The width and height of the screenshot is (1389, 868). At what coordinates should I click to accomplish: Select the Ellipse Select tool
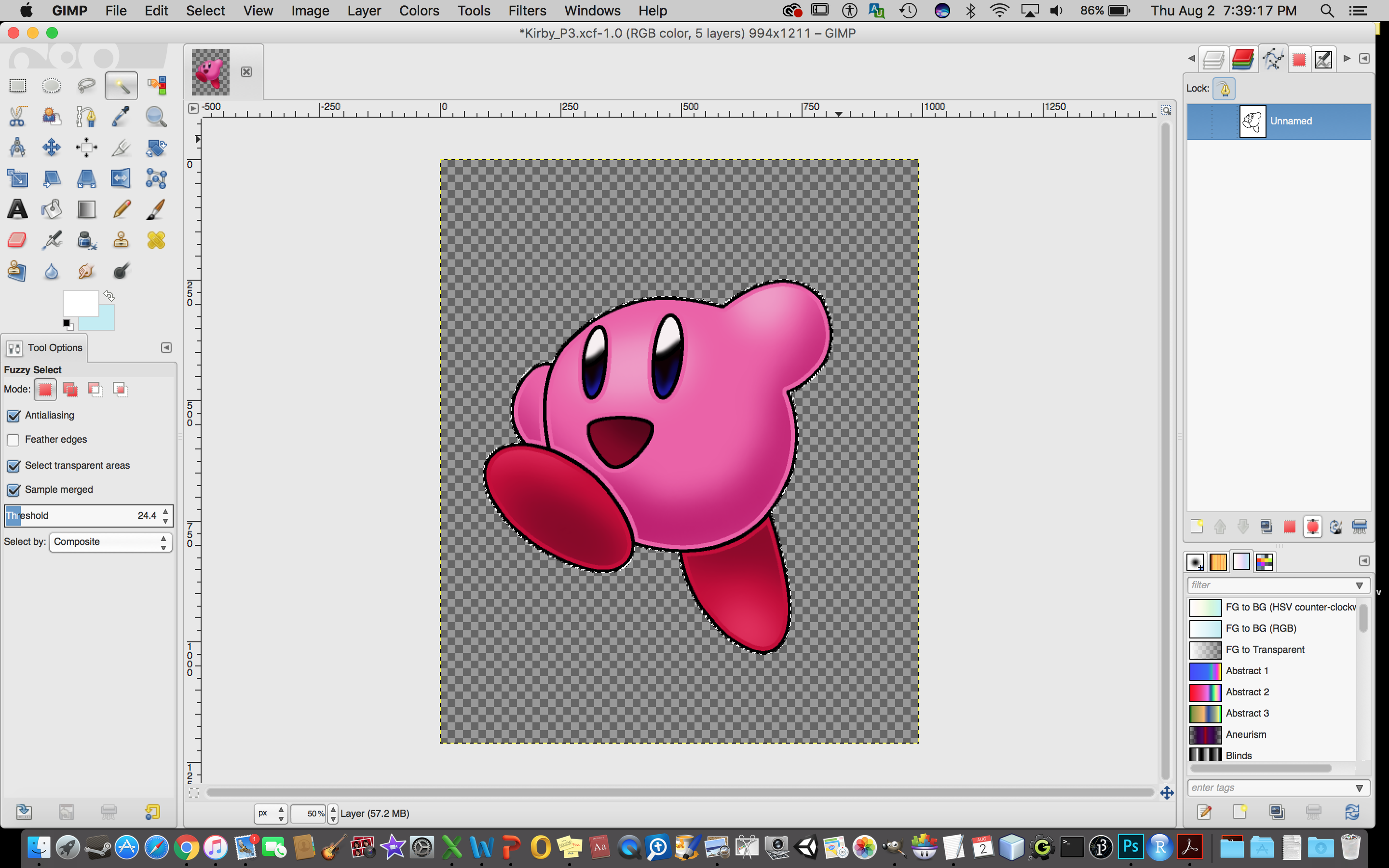[52, 85]
